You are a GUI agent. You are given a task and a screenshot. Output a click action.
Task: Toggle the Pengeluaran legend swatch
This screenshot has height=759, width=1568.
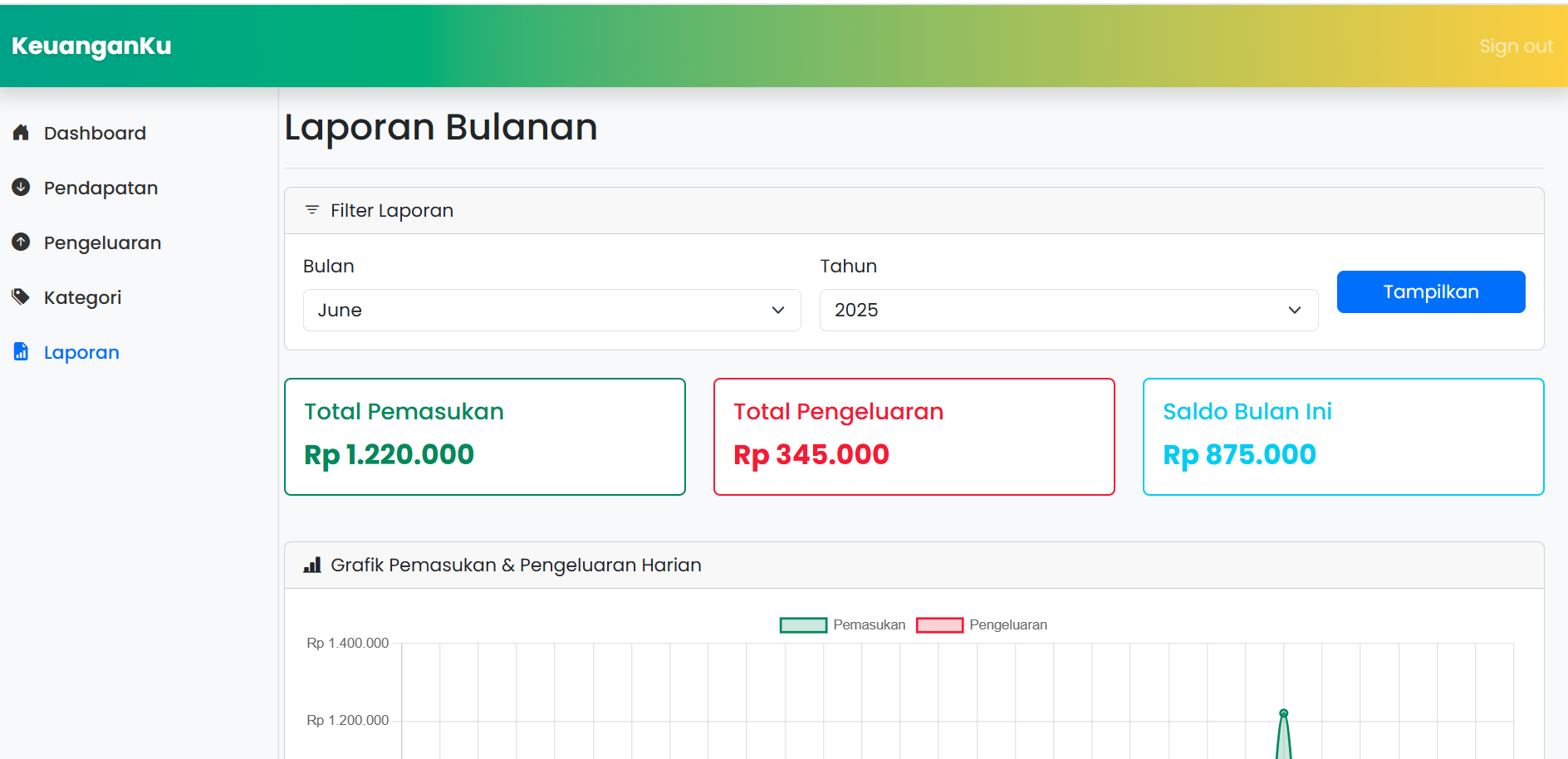coord(939,625)
